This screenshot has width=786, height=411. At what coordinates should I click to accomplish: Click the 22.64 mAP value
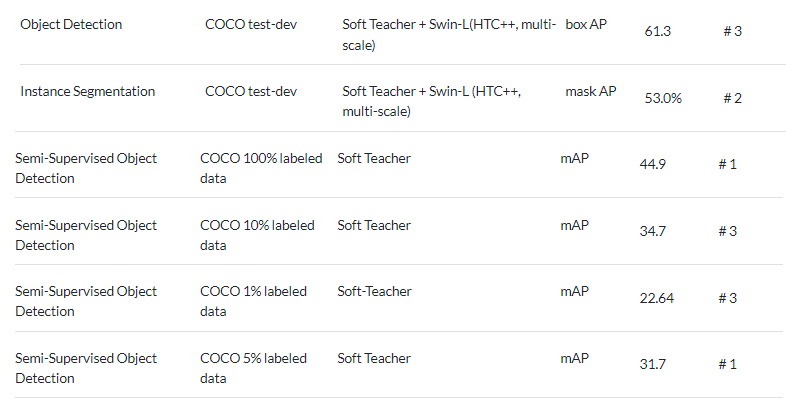point(658,298)
